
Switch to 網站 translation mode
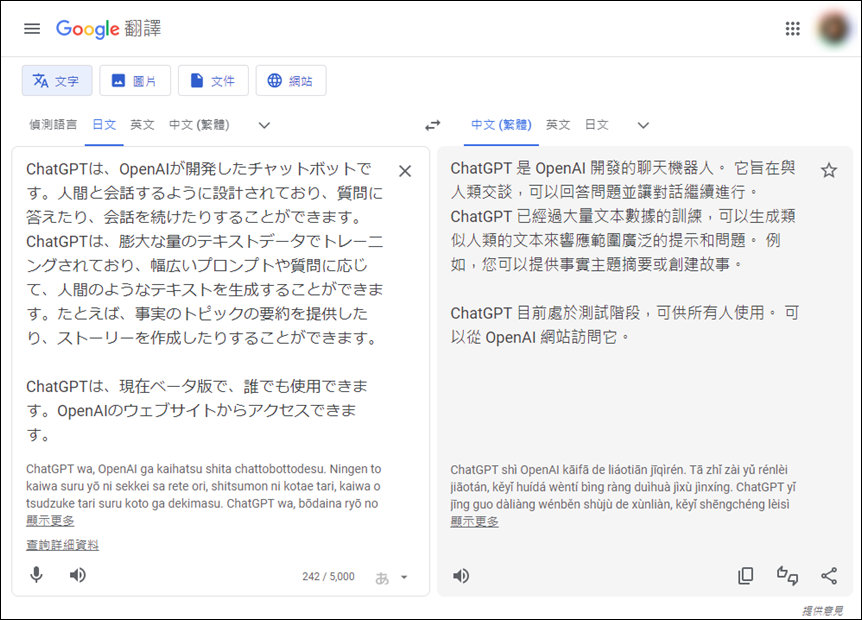(x=291, y=81)
